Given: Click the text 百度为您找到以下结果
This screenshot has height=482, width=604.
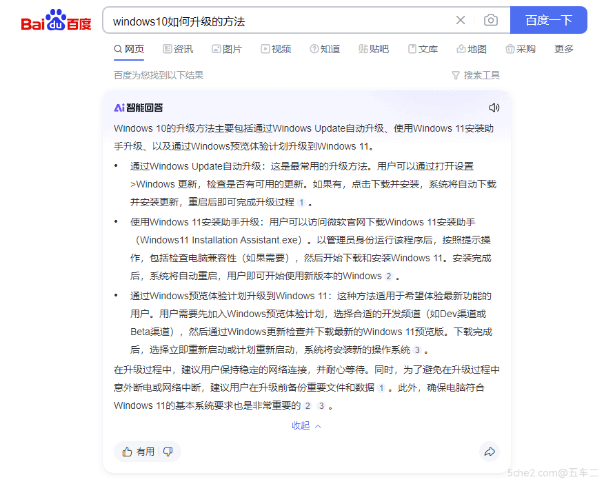Looking at the screenshot, I should [158, 75].
